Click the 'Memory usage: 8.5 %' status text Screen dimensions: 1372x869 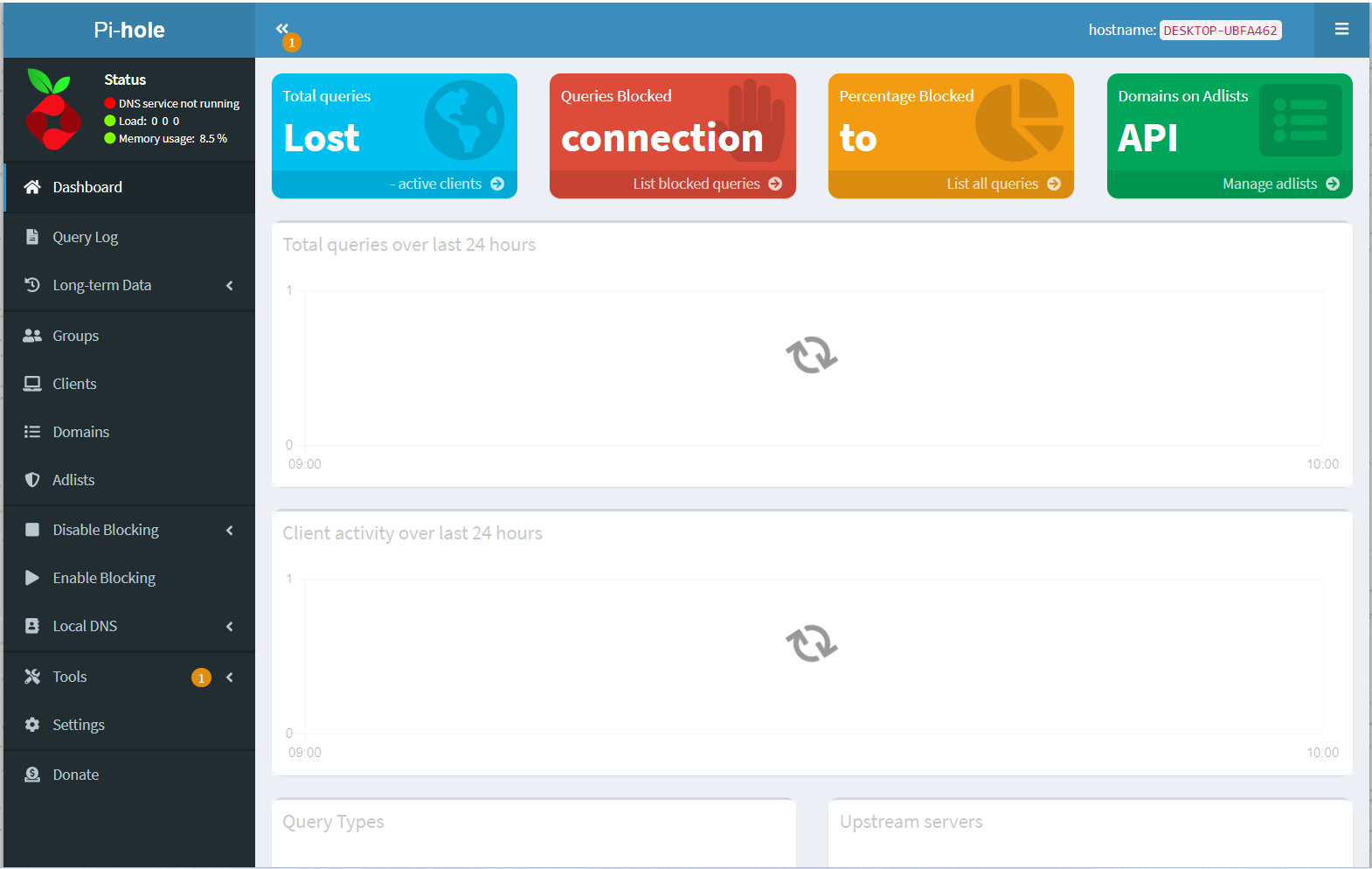click(173, 138)
